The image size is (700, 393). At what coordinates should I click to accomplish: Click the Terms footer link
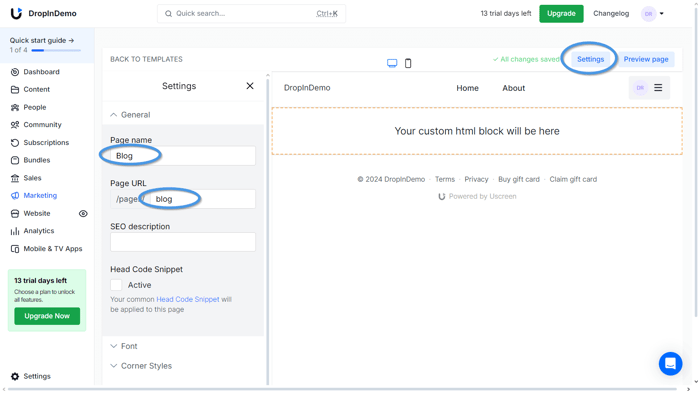pos(445,180)
